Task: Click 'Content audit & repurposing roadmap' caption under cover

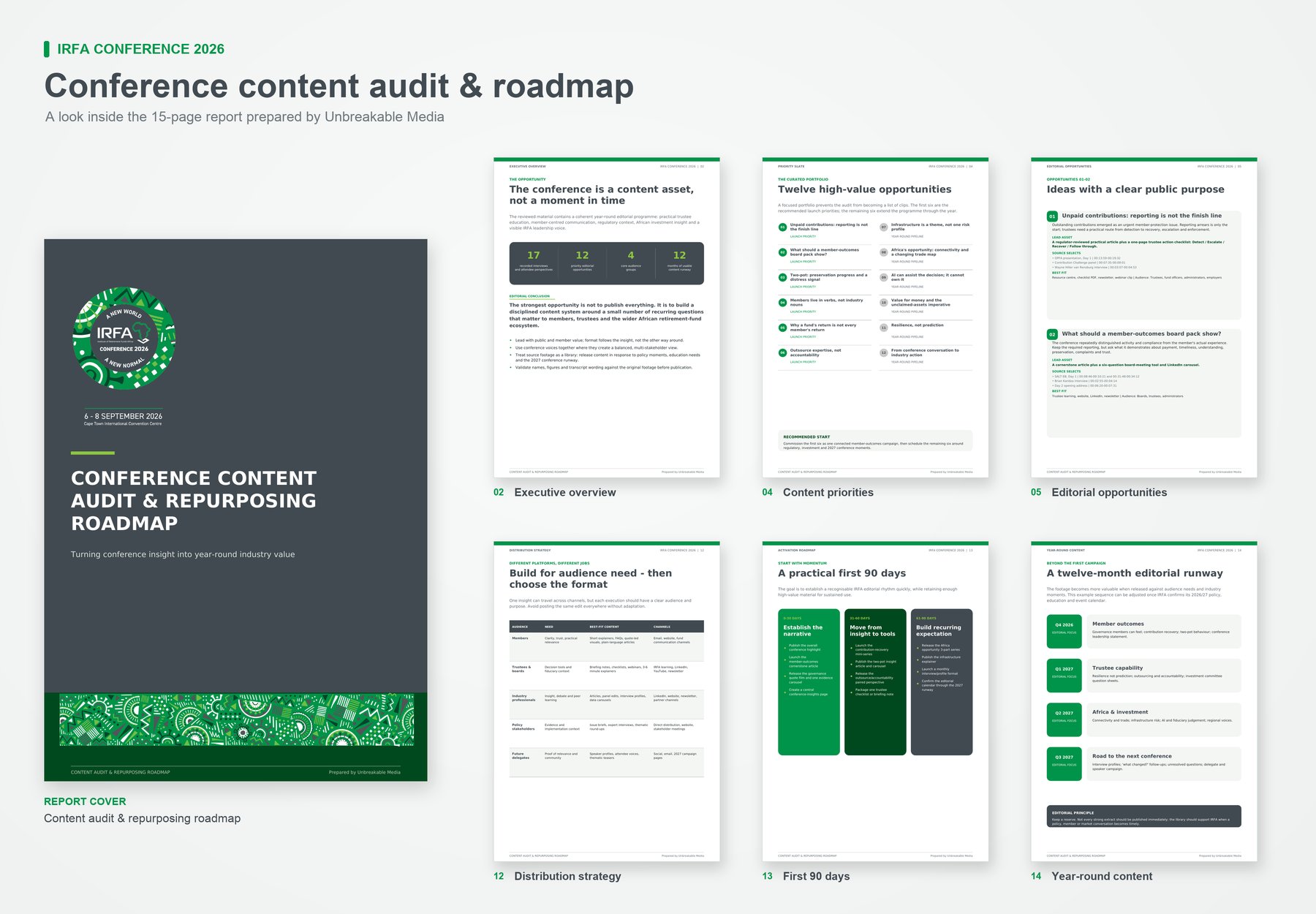Action: [x=142, y=818]
